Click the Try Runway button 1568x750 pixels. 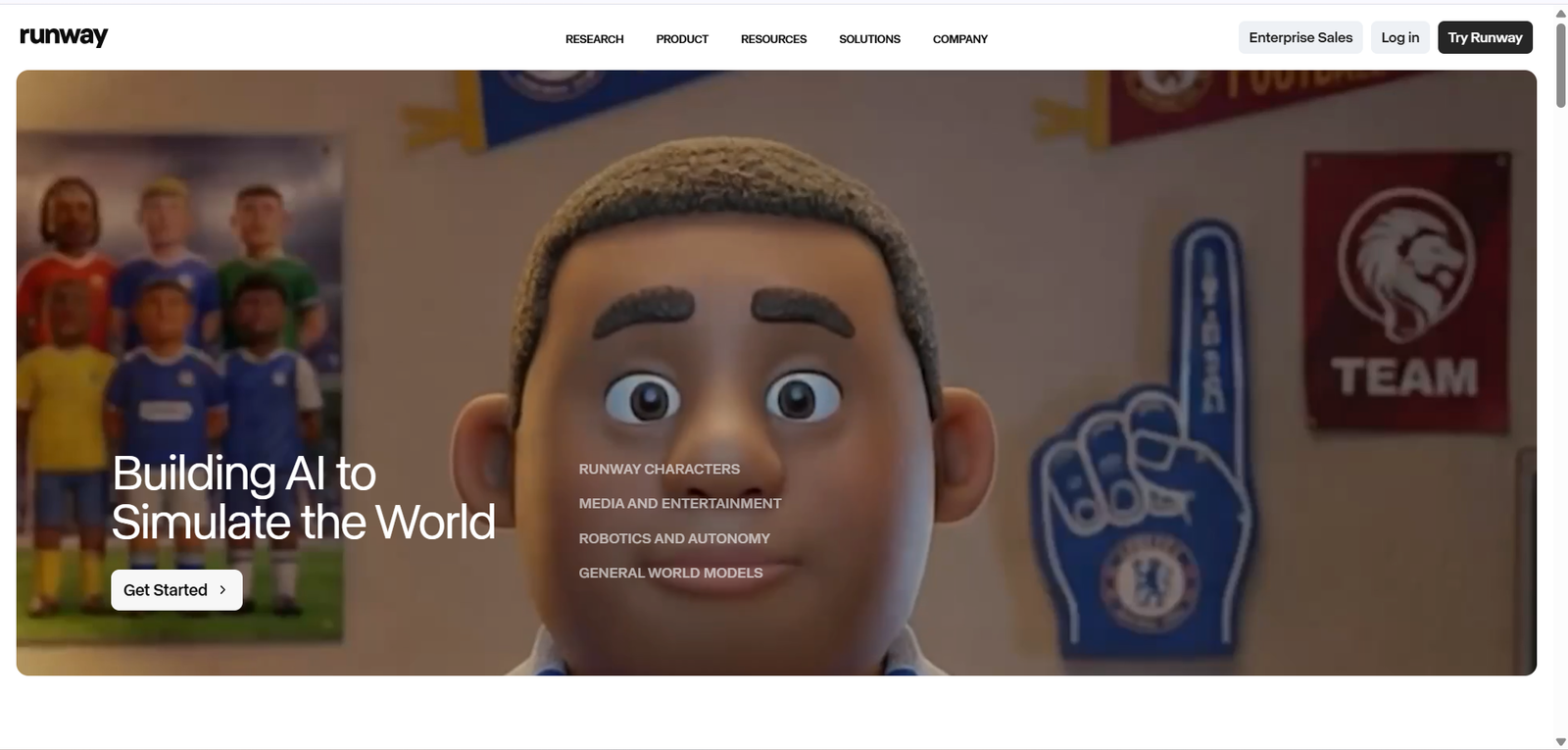[1485, 37]
